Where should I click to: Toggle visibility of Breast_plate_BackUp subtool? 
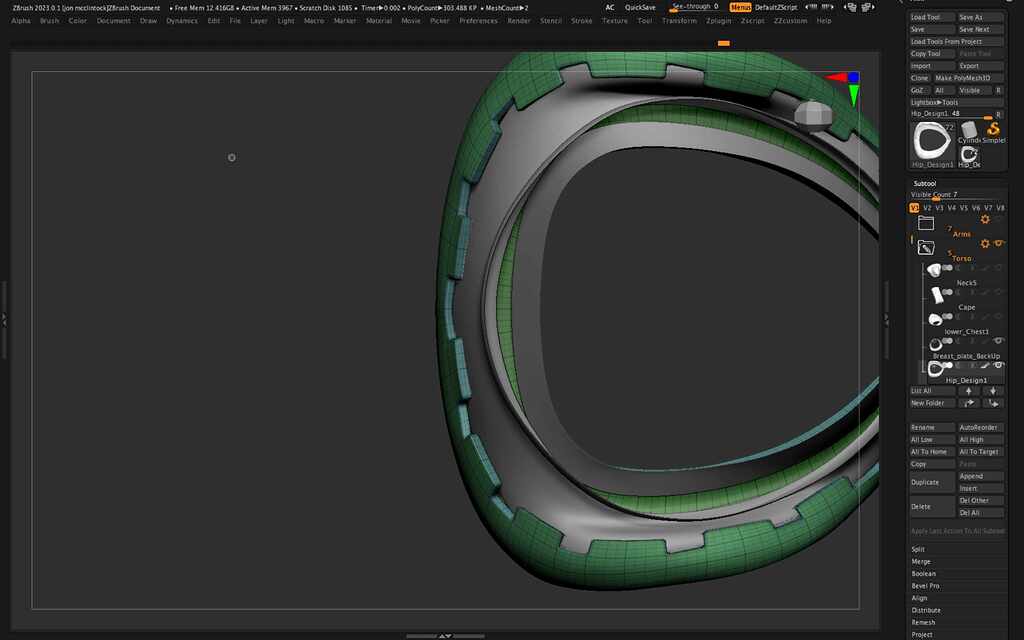tap(998, 341)
